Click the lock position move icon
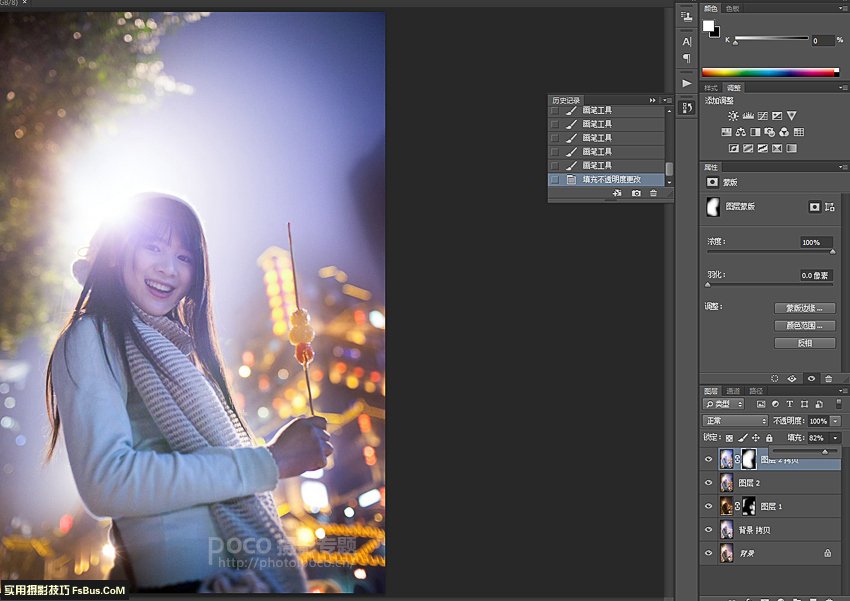 pyautogui.click(x=755, y=438)
